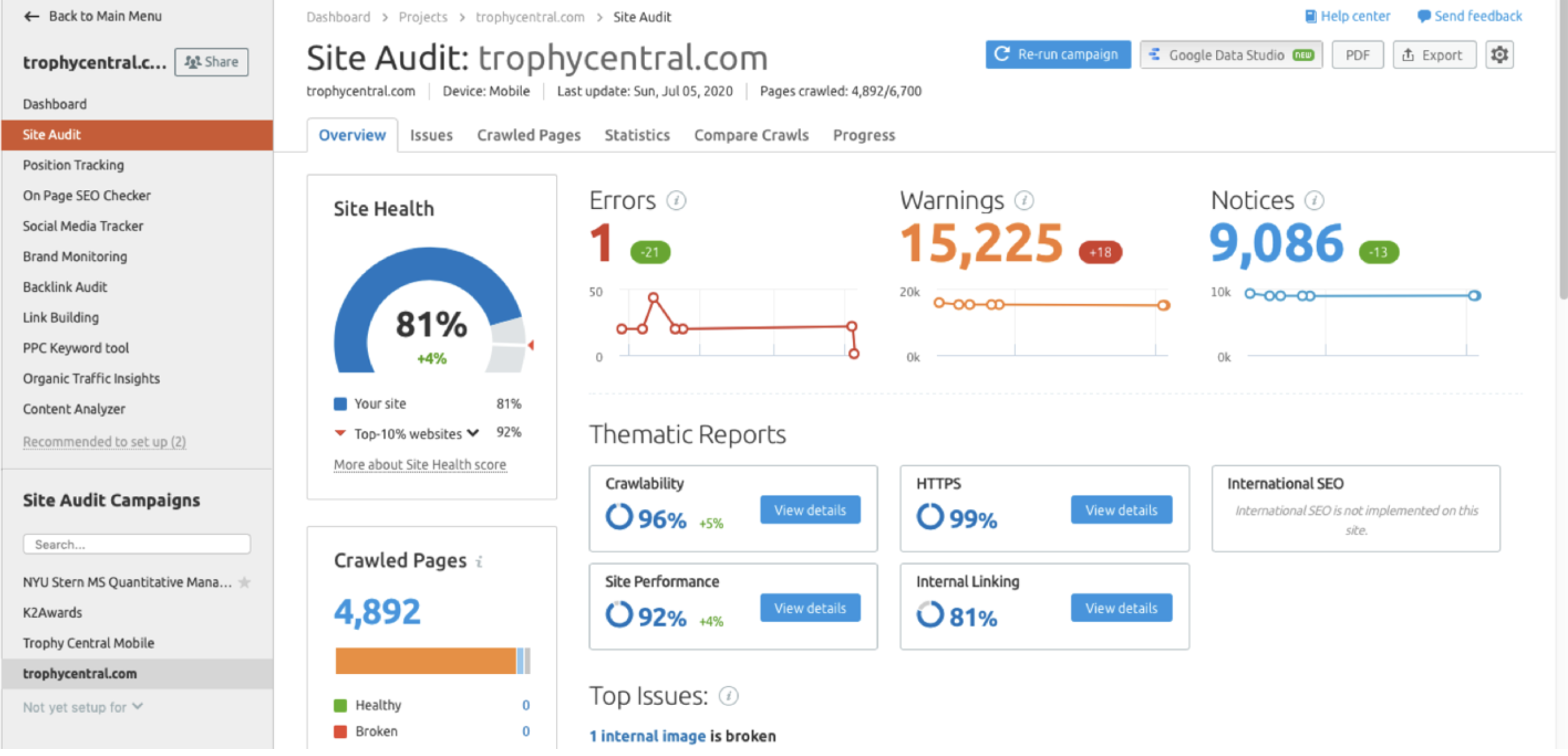Click the Top Issues info icon
The image size is (1568, 756).
[728, 696]
